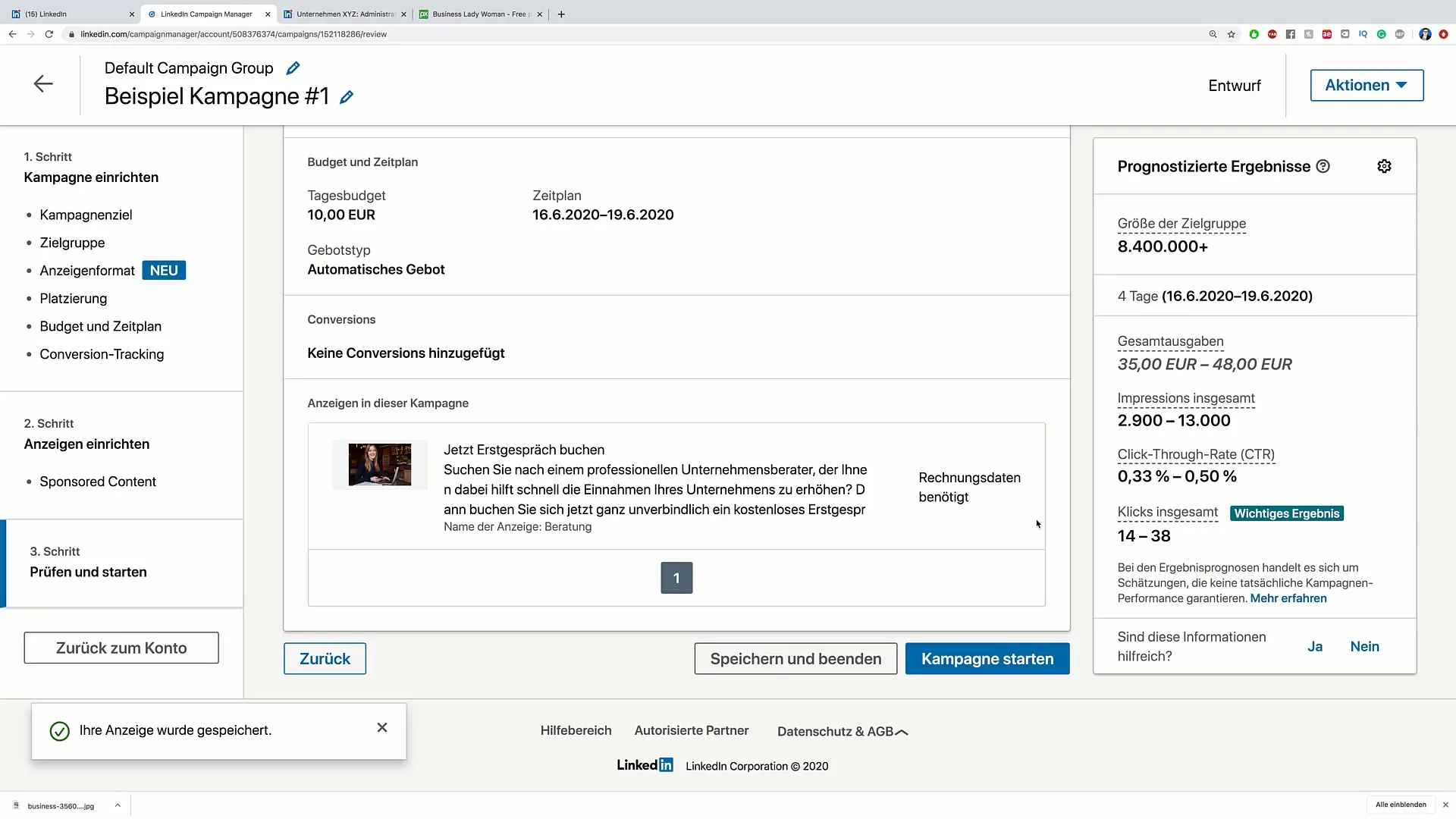
Task: Click the Zurück button
Action: 325,658
